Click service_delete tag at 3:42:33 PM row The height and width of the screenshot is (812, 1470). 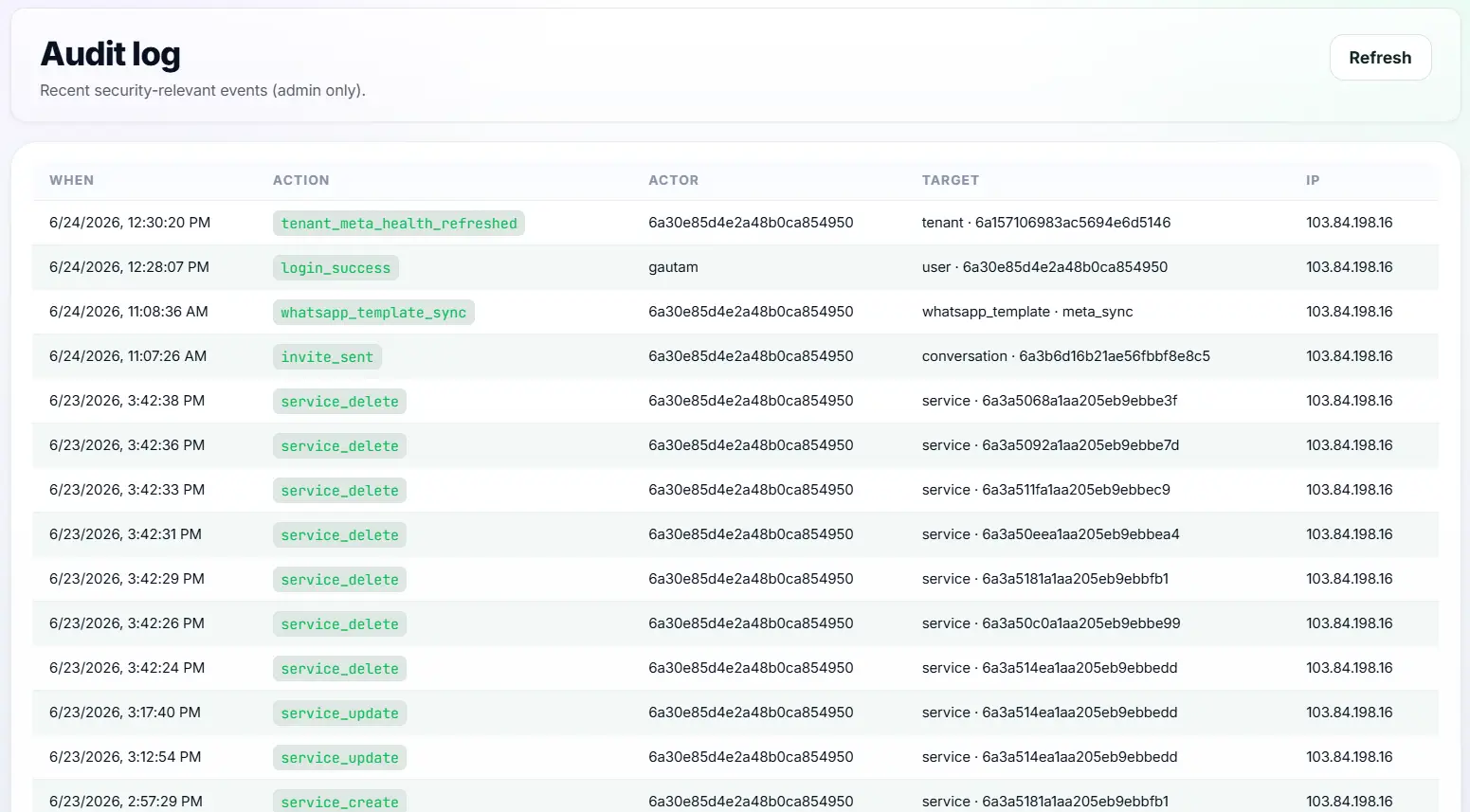pos(339,491)
